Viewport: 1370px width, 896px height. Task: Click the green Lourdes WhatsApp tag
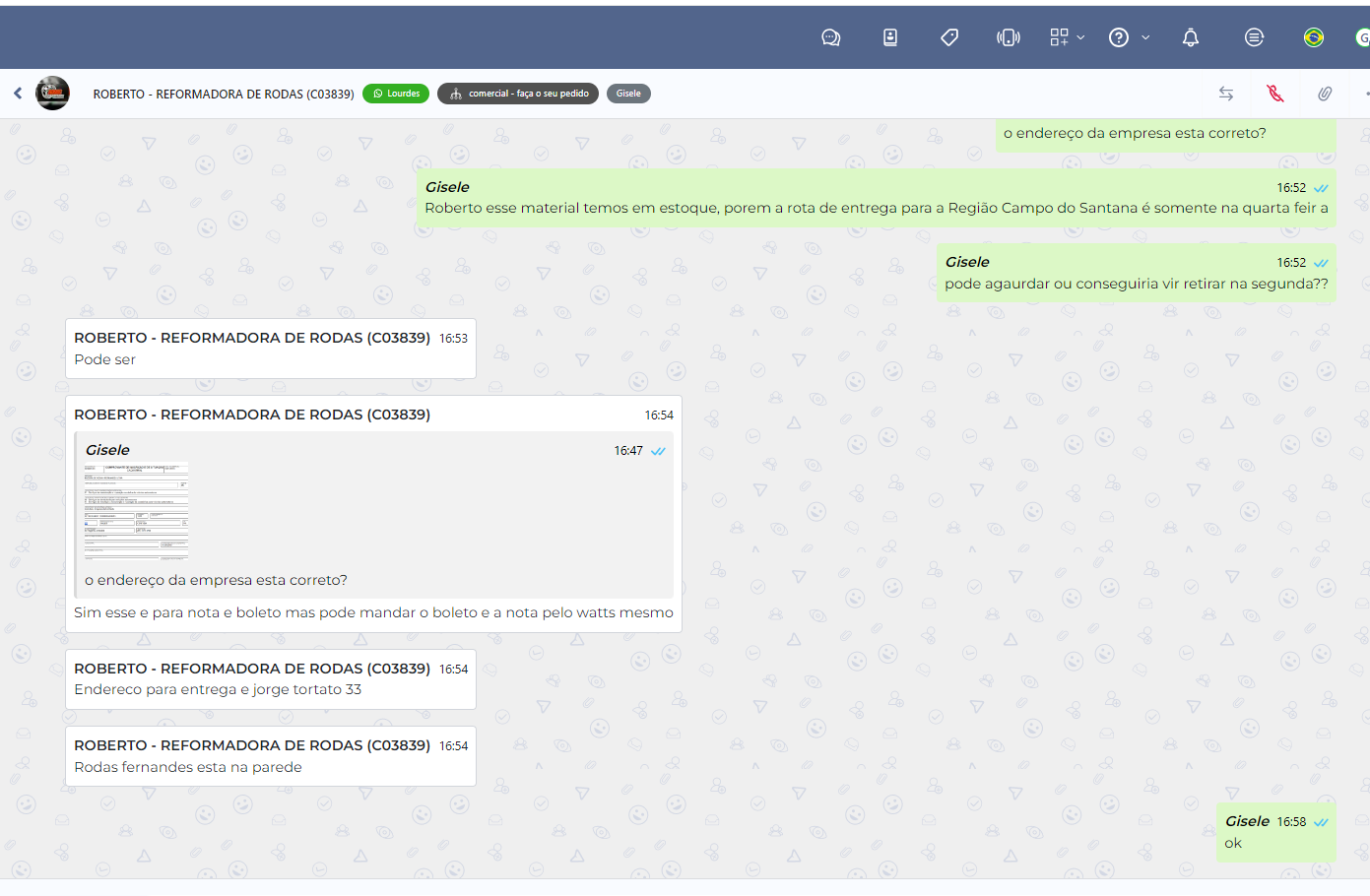(x=396, y=94)
